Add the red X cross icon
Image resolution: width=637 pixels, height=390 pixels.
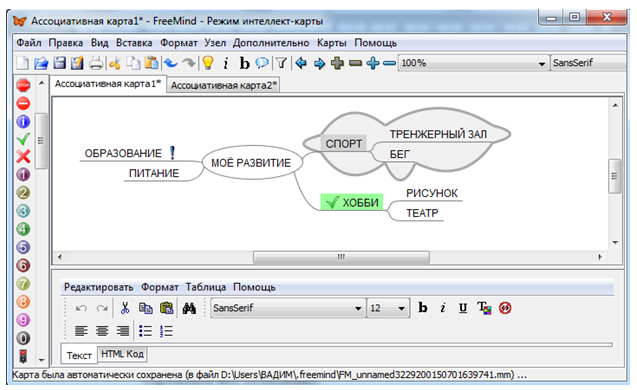tap(23, 156)
